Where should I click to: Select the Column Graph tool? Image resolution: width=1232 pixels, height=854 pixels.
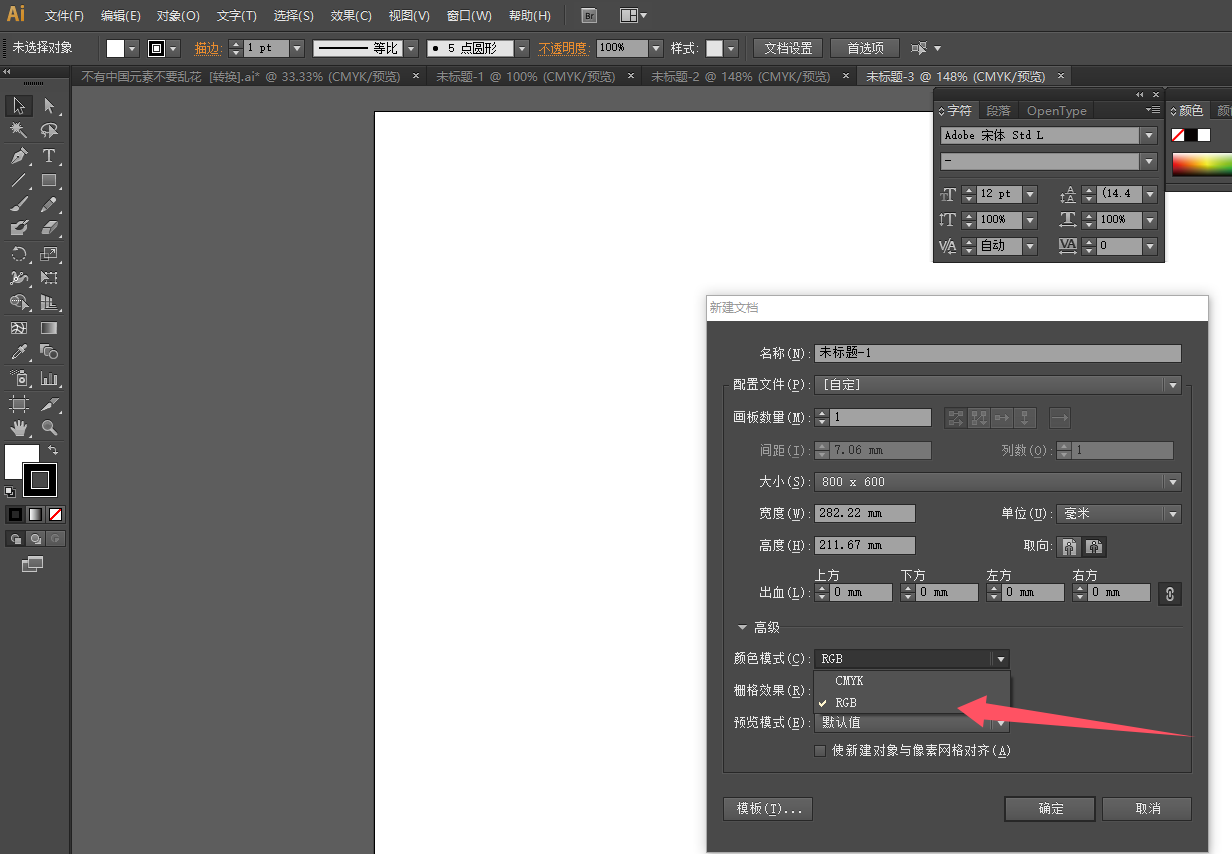(x=49, y=378)
